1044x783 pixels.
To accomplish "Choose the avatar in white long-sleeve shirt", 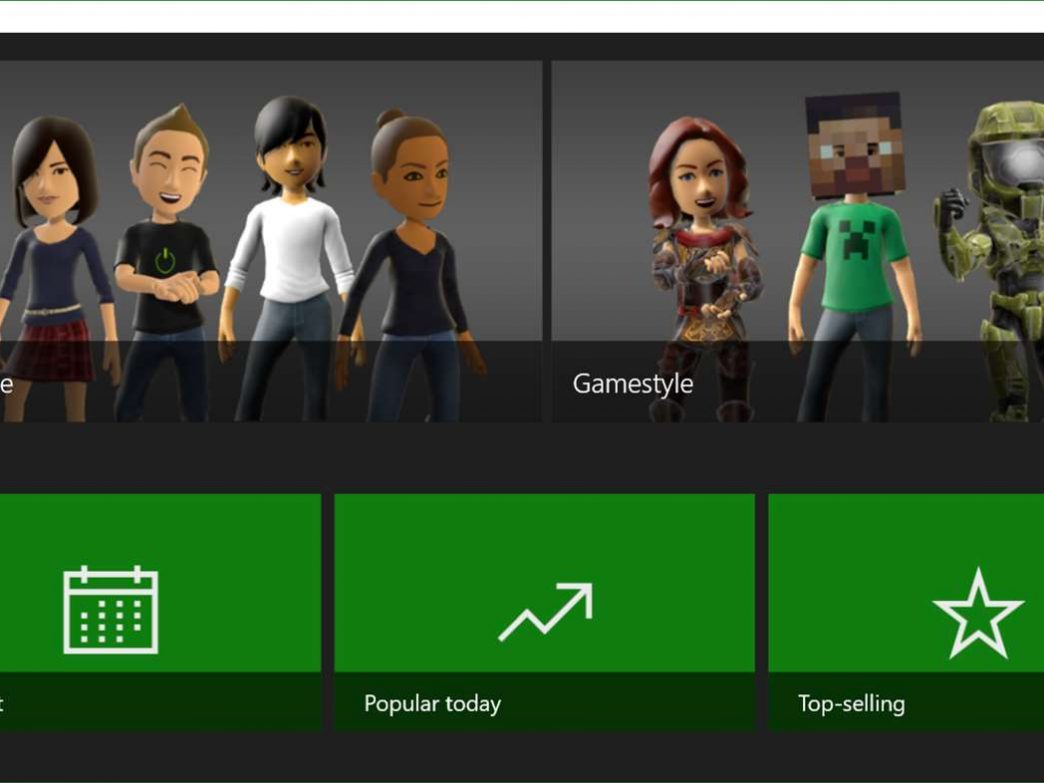I will 288,250.
